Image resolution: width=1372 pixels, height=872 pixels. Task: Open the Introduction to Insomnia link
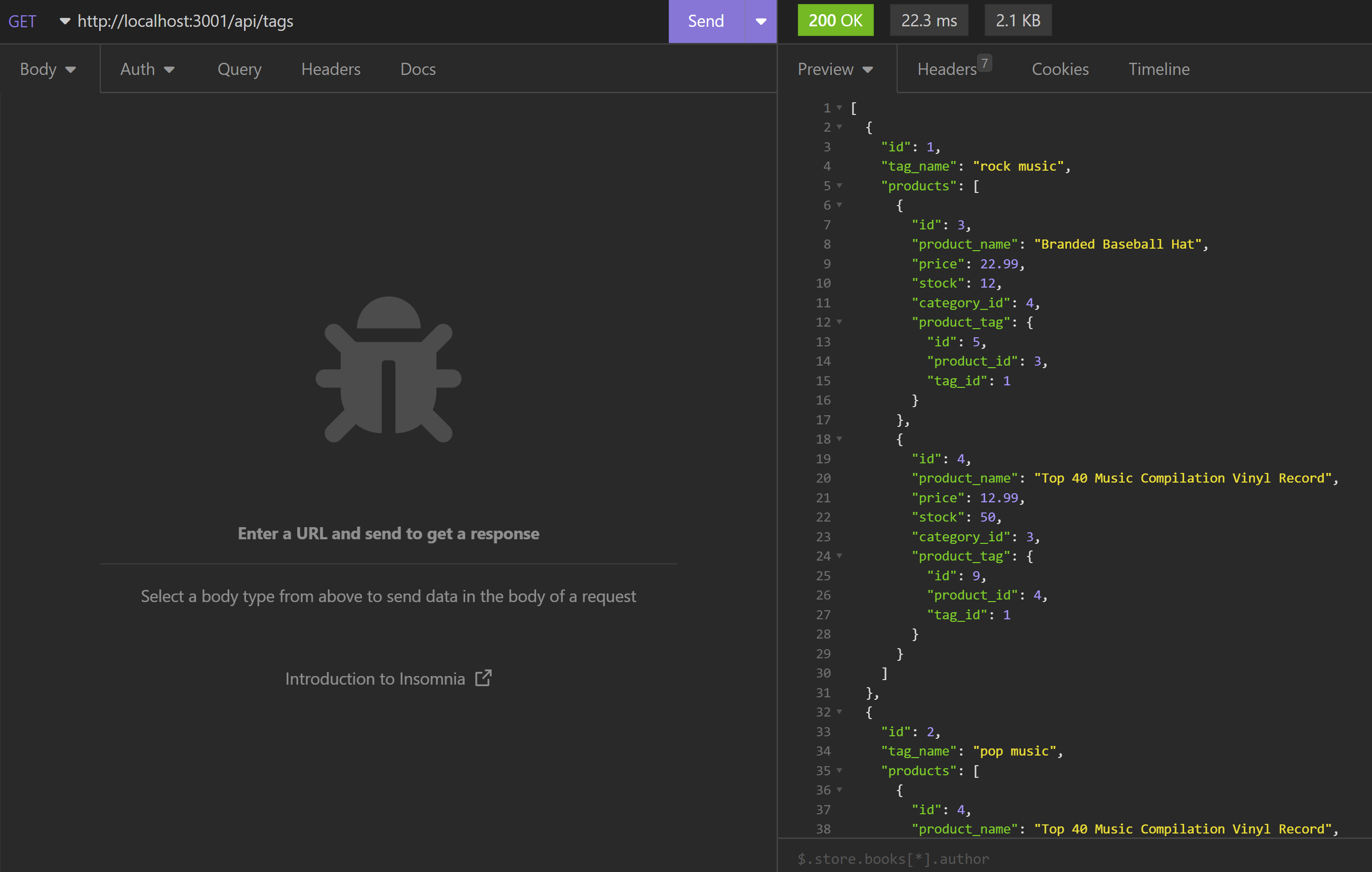click(x=376, y=678)
